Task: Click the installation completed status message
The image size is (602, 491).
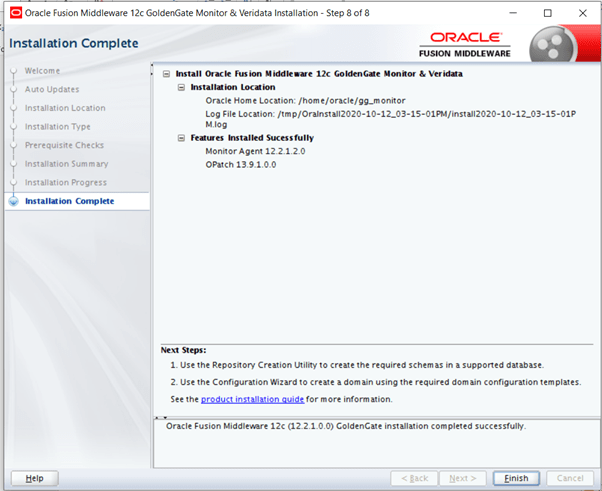Action: pyautogui.click(x=343, y=426)
